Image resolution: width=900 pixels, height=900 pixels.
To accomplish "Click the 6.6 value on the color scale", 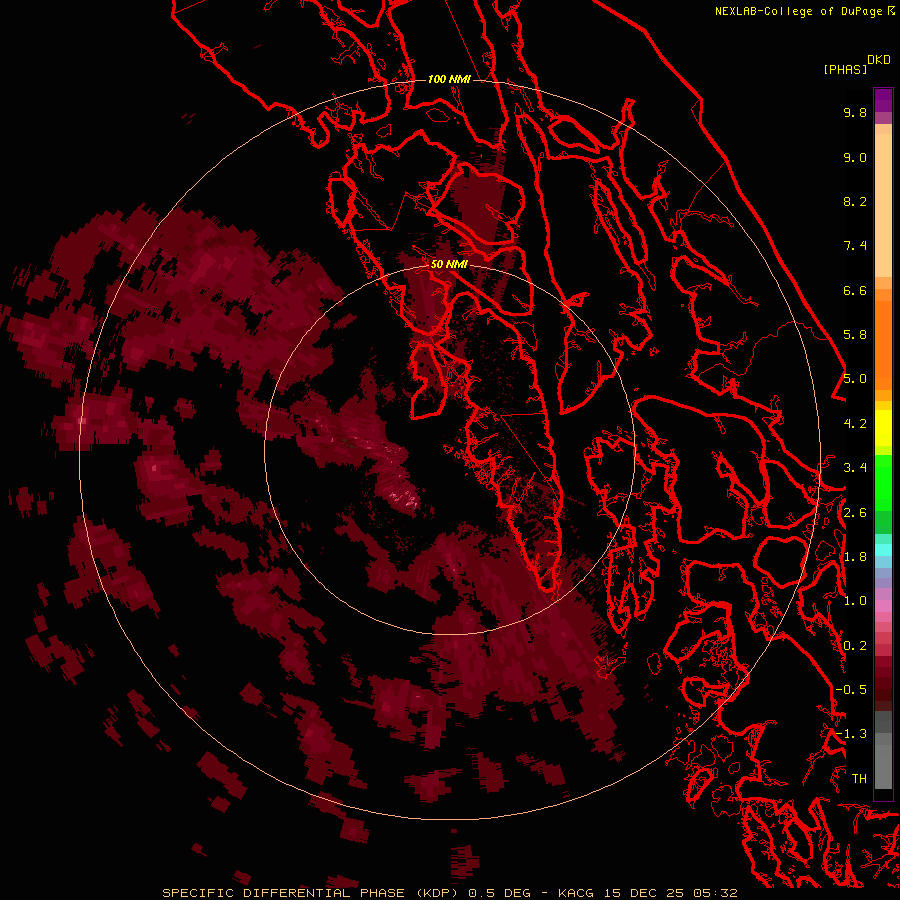I will 855,290.
